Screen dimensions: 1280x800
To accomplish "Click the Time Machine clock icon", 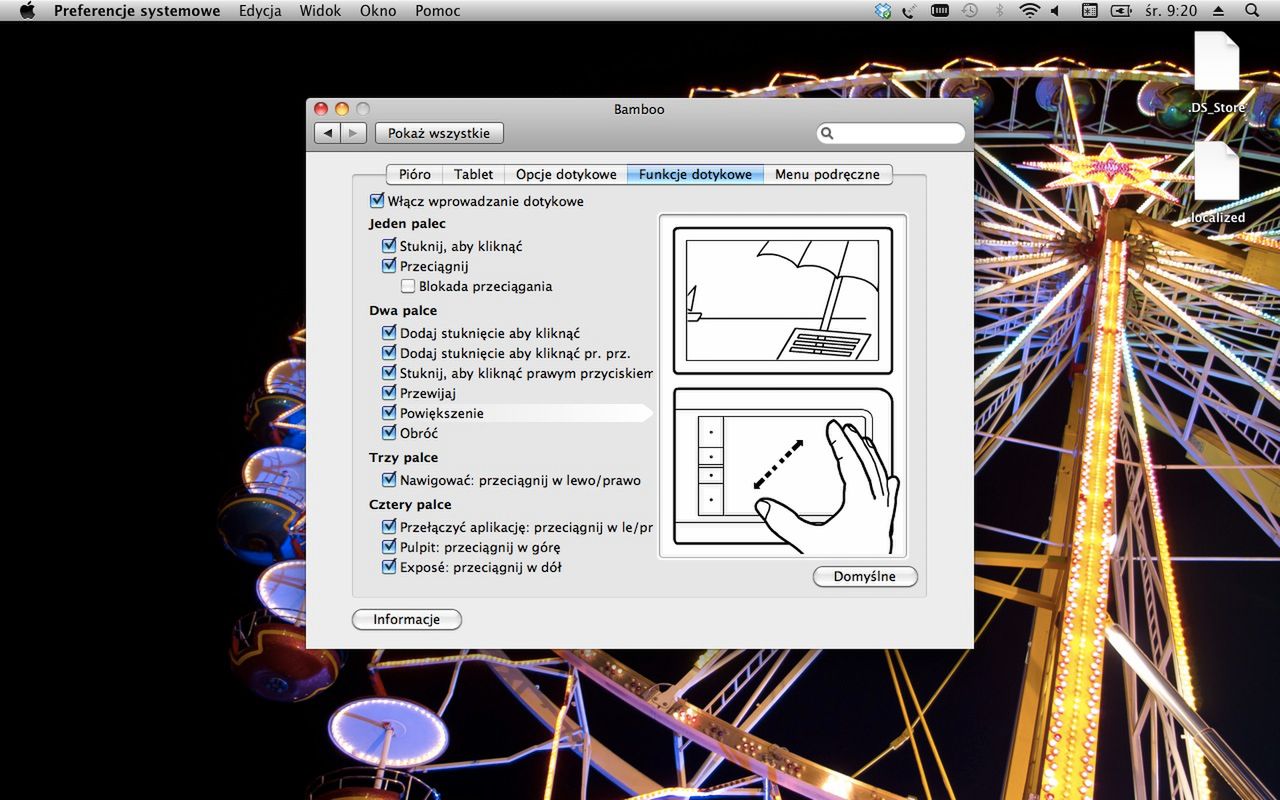I will pyautogui.click(x=969, y=11).
